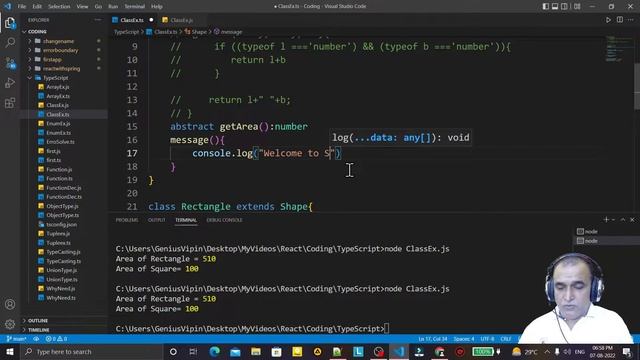Collapse the TypeScript folder
This screenshot has height=360, width=640.
pos(56,78)
